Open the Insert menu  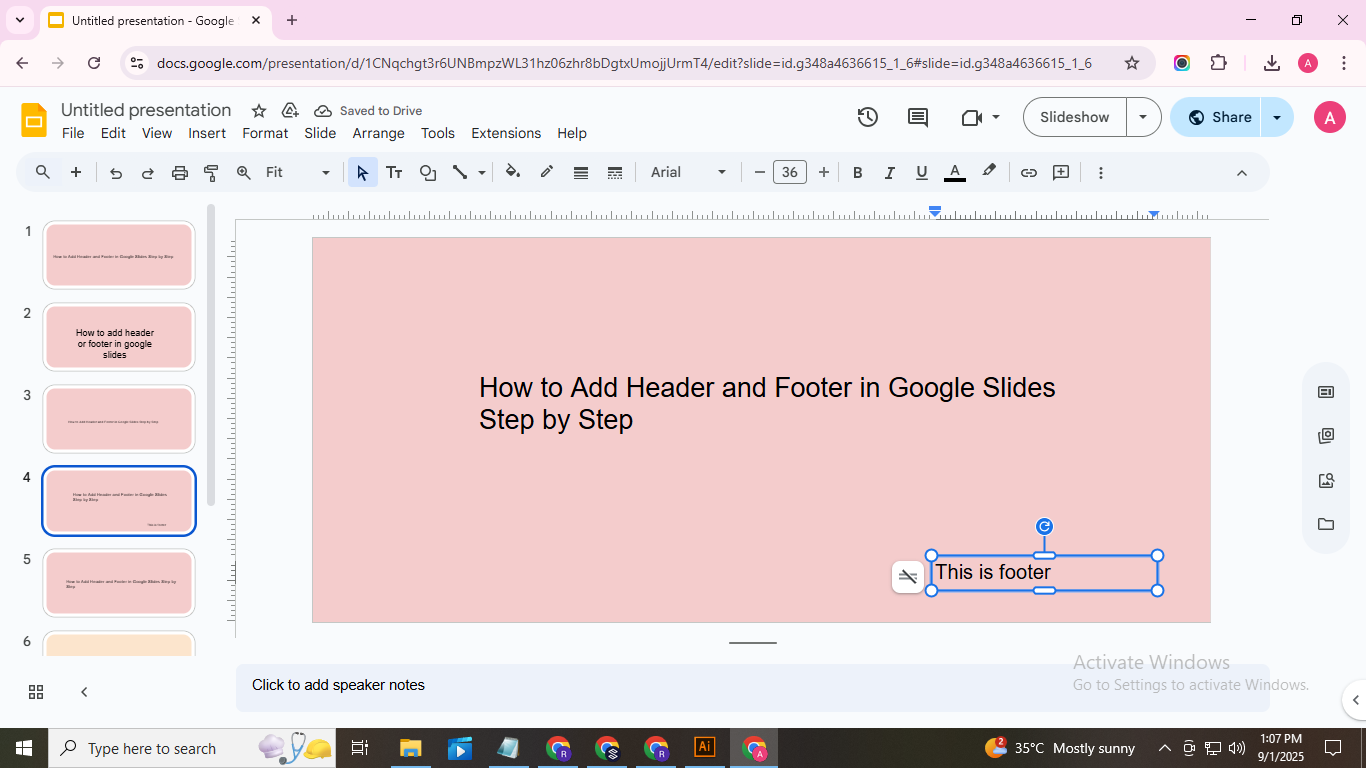[207, 133]
